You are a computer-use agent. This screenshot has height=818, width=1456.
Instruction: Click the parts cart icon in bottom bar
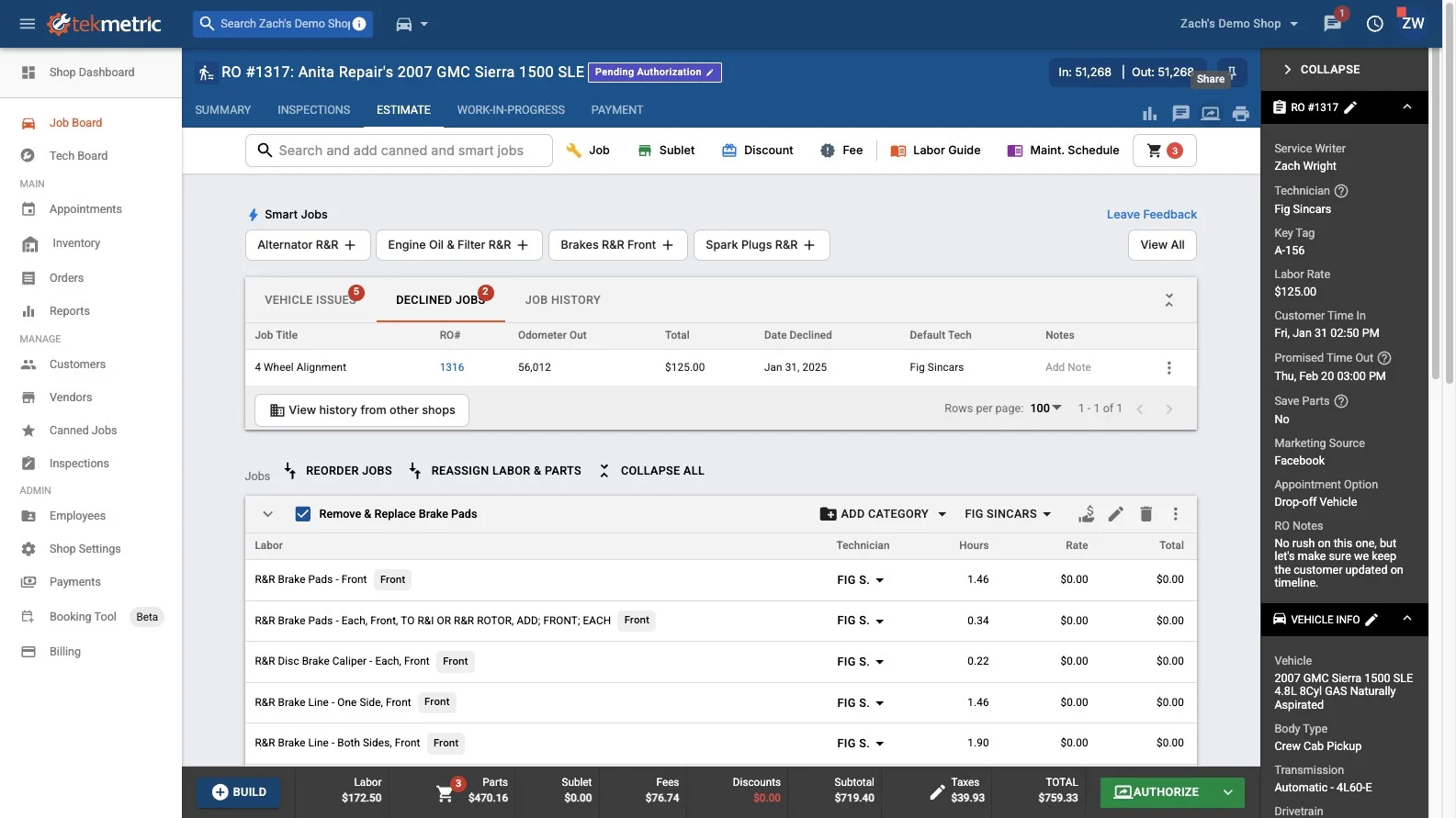point(446,793)
